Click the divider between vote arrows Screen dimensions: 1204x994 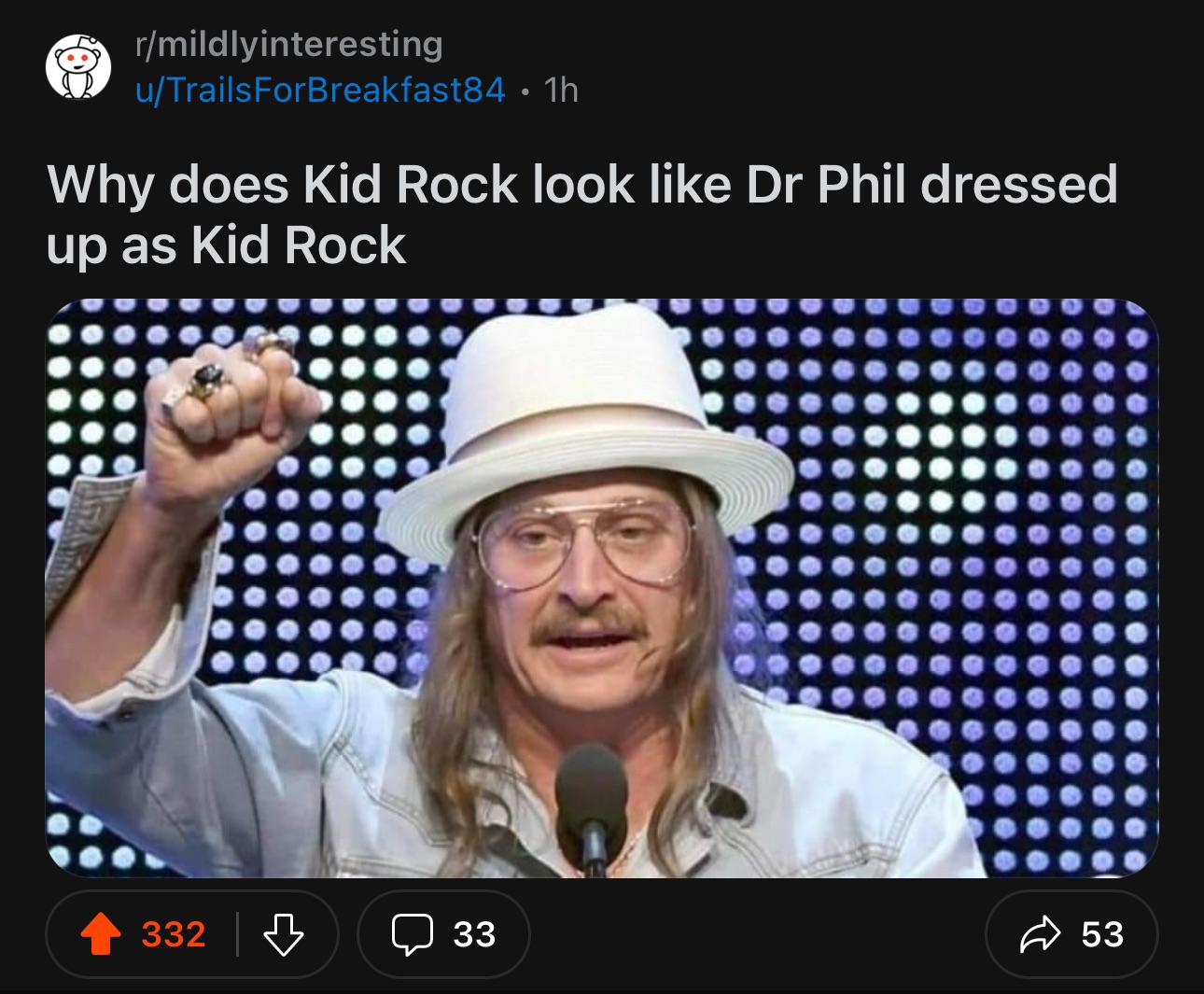(x=237, y=934)
